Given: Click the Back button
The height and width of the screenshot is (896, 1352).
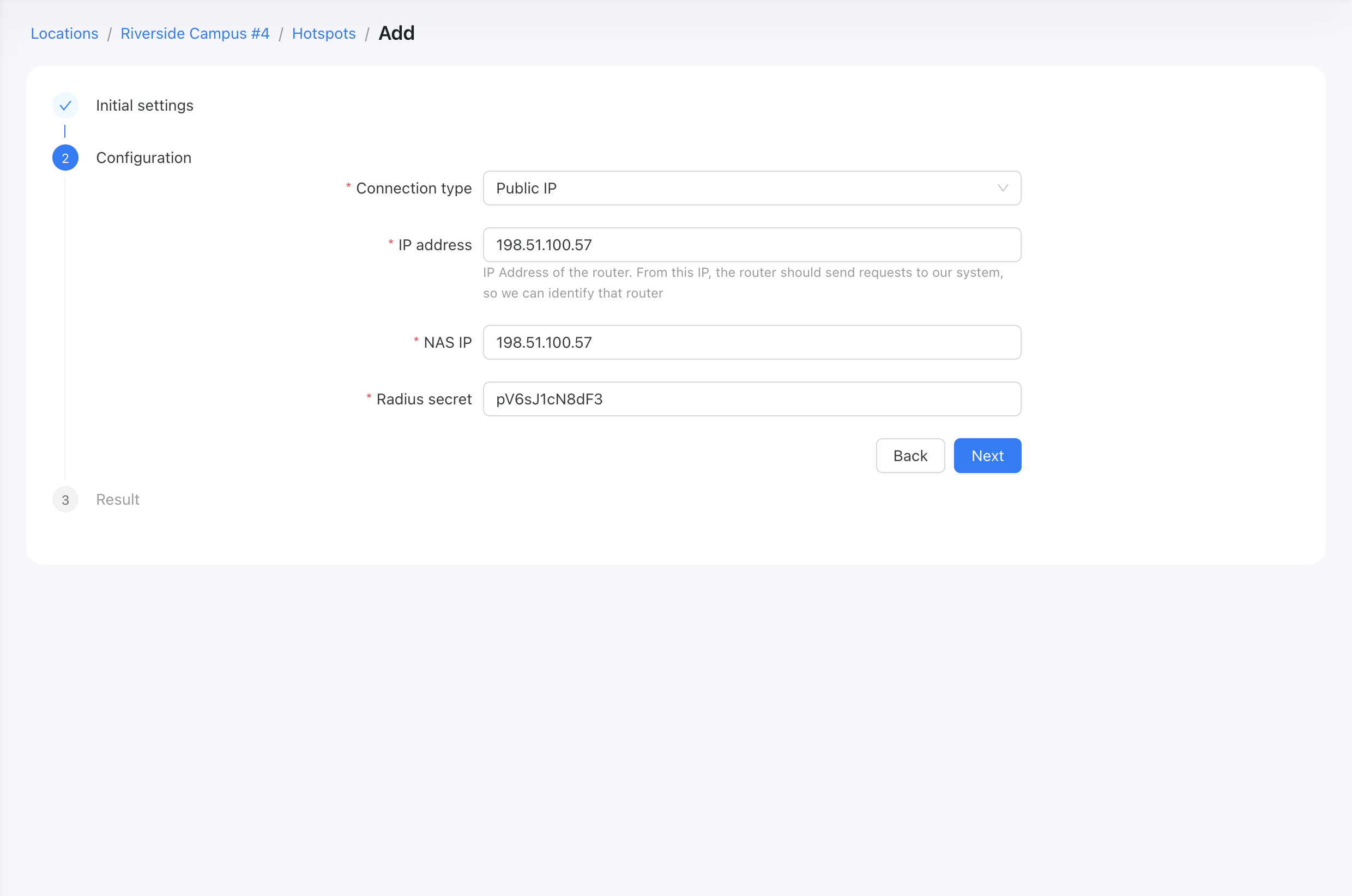Looking at the screenshot, I should click(910, 456).
